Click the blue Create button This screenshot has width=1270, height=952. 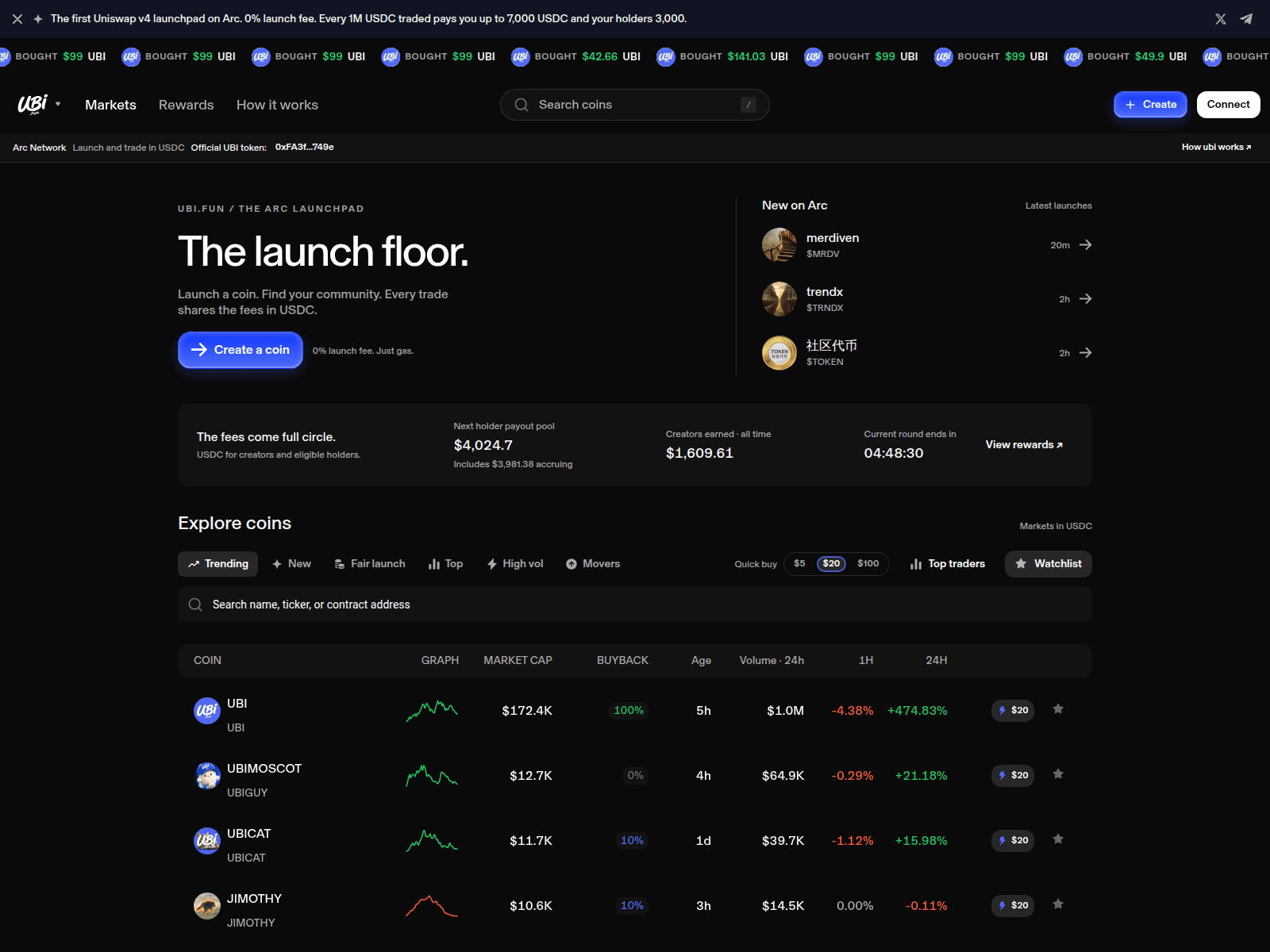point(1150,105)
